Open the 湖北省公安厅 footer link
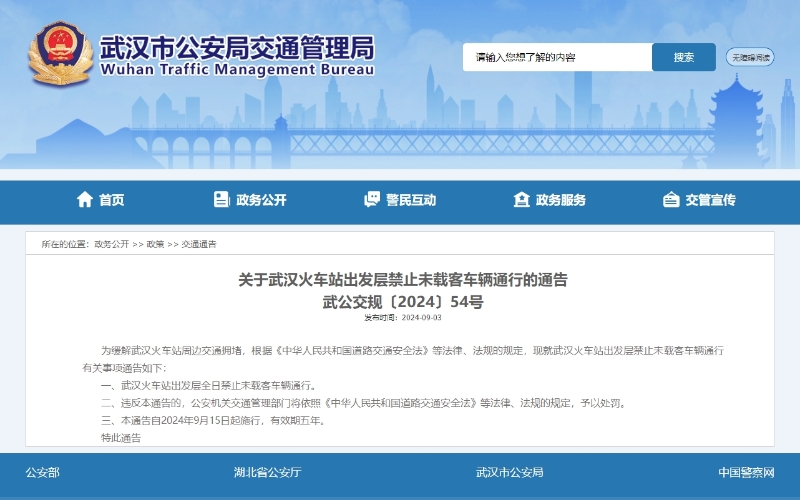Image resolution: width=800 pixels, height=500 pixels. (x=267, y=472)
